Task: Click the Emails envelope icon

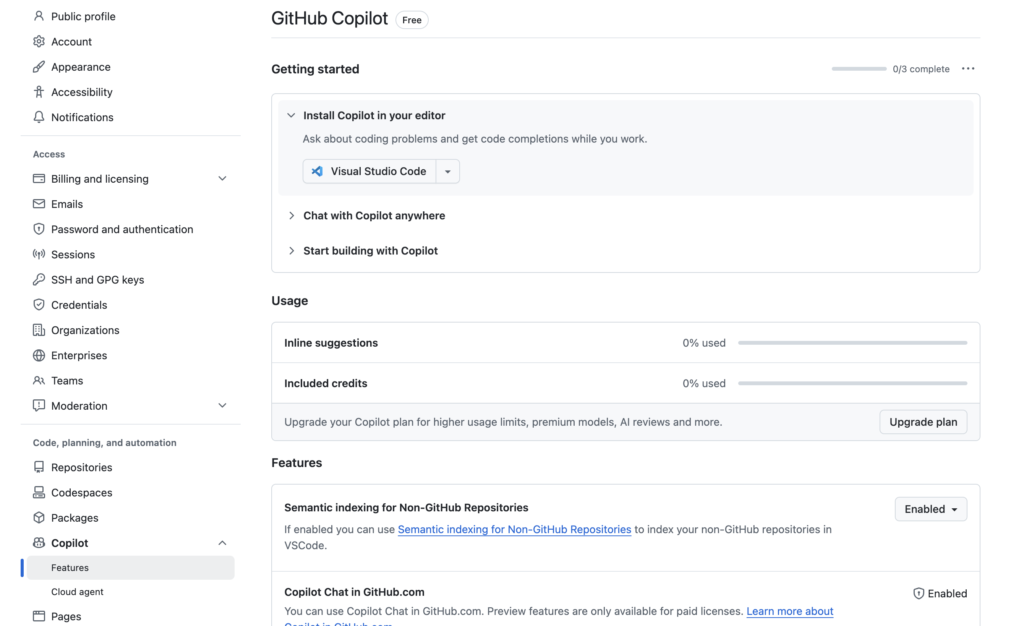Action: (x=39, y=204)
